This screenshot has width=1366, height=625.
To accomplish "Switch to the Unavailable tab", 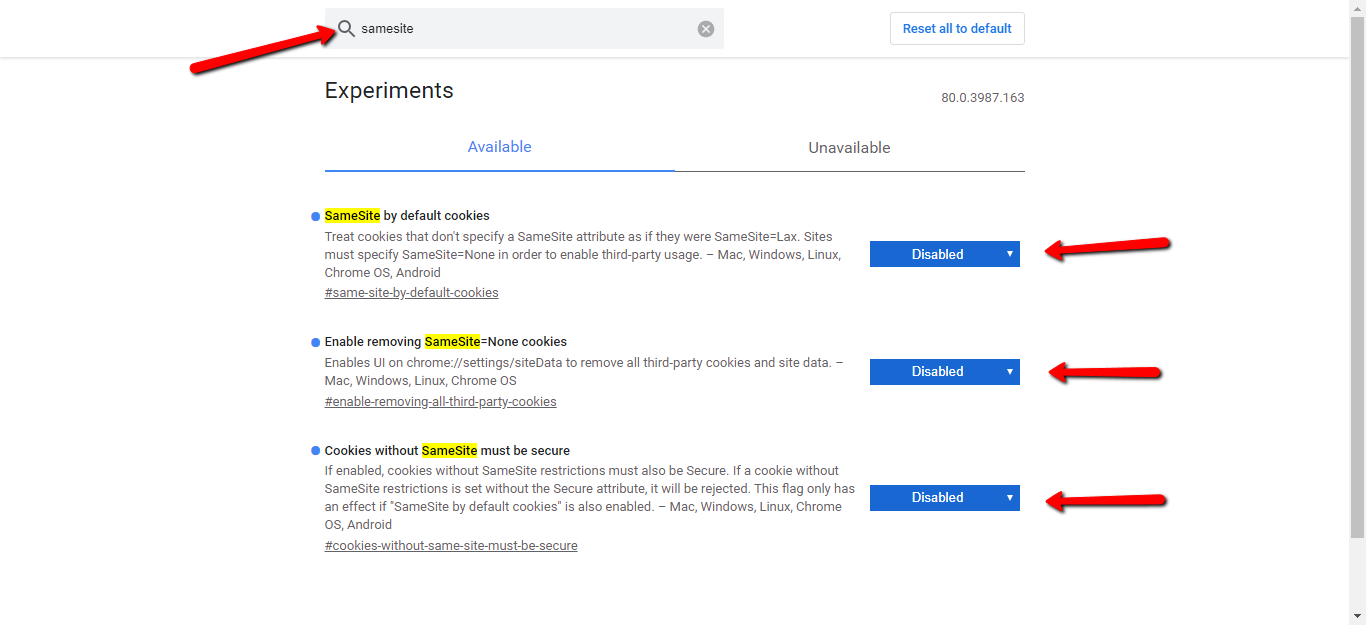I will coord(849,148).
